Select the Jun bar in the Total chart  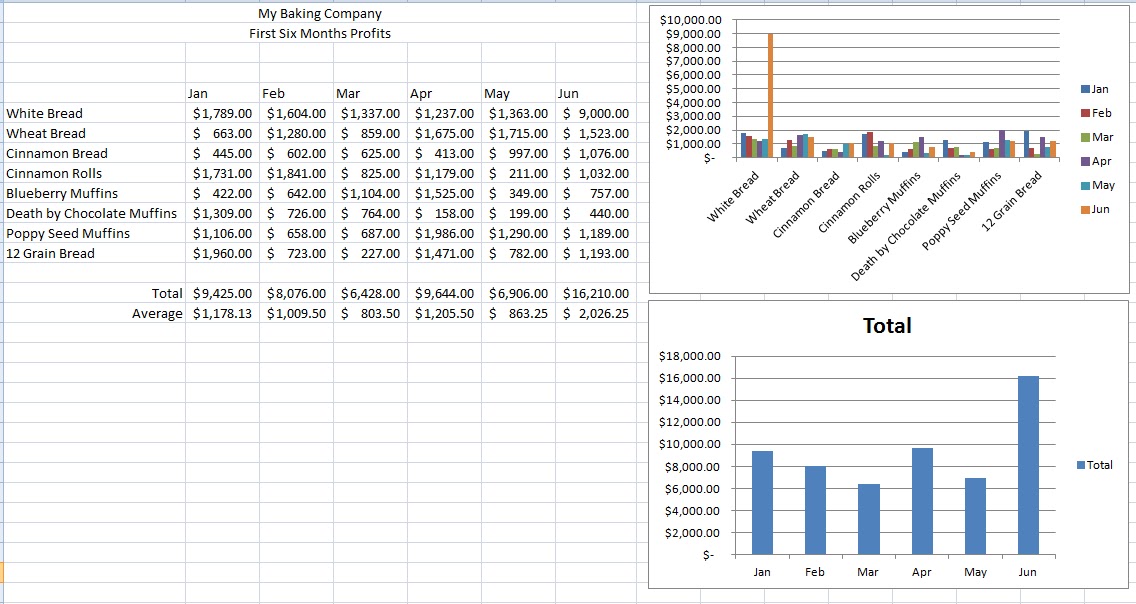pyautogui.click(x=1028, y=465)
